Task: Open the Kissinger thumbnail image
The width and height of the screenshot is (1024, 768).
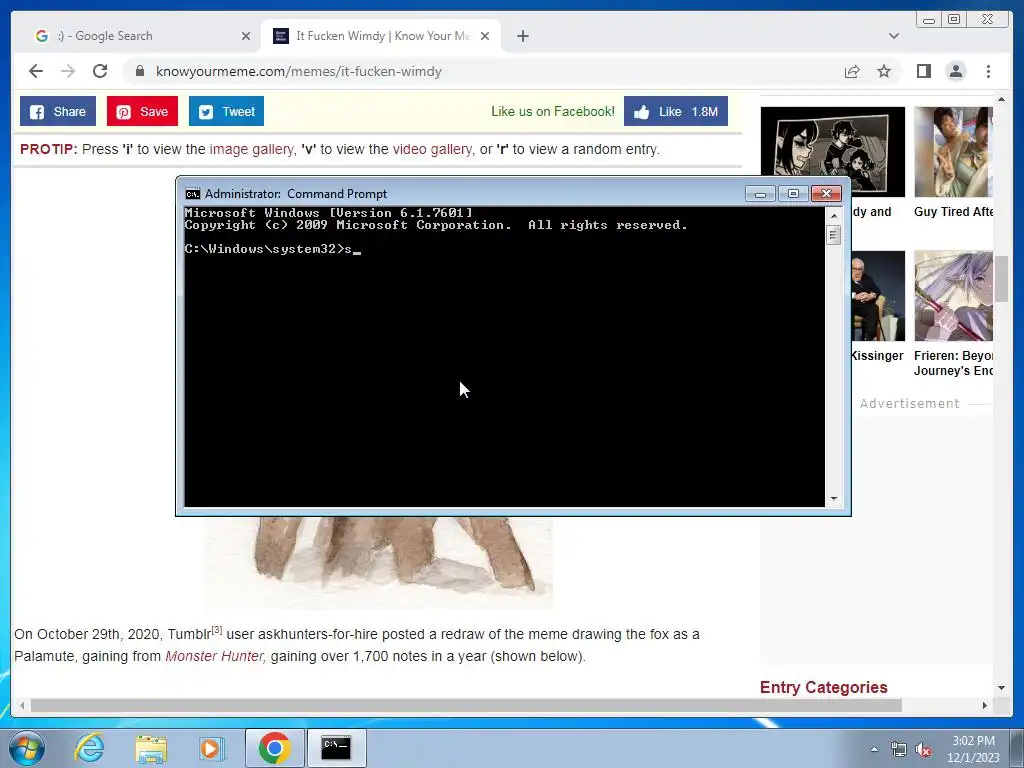Action: (878, 295)
